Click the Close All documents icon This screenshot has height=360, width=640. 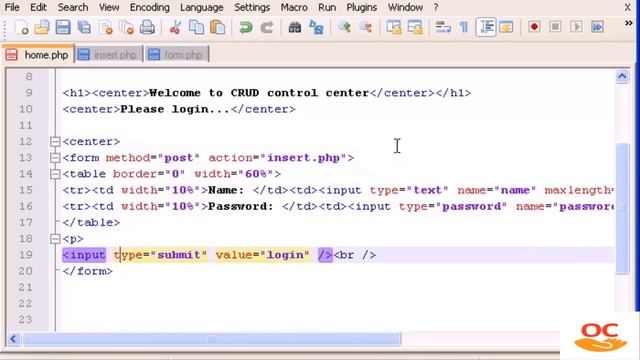point(126,27)
